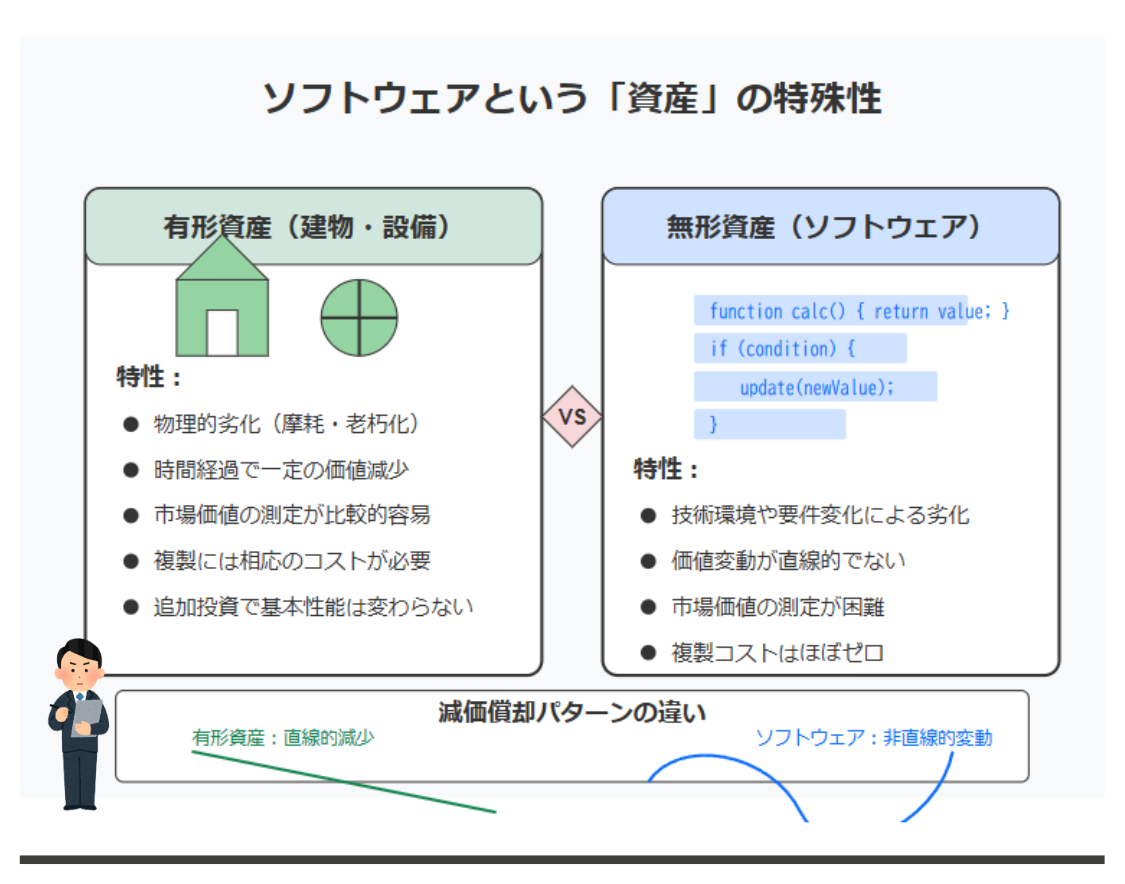Click the closing brace code line

pyautogui.click(x=770, y=424)
